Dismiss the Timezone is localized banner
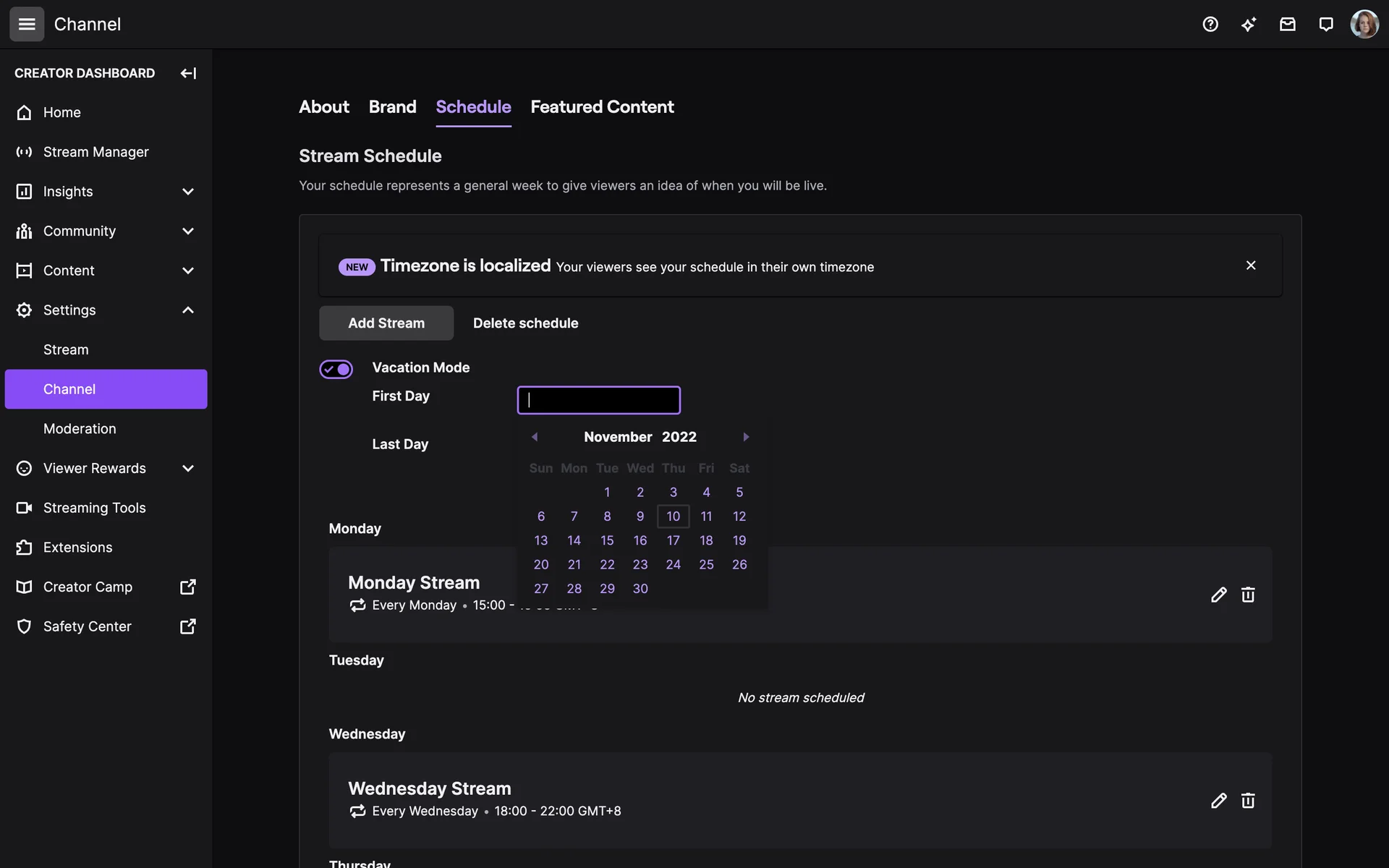The height and width of the screenshot is (868, 1389). [1251, 265]
